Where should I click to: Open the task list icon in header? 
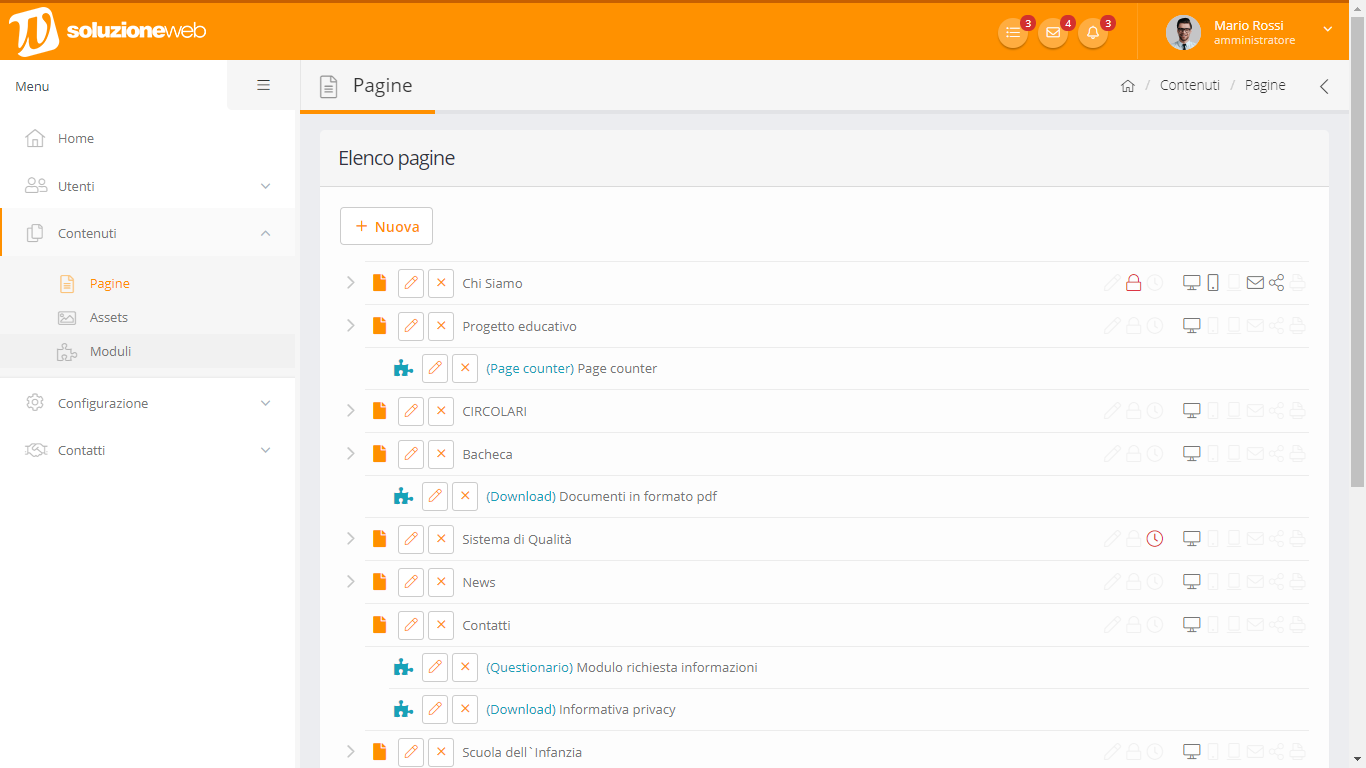coord(1013,33)
